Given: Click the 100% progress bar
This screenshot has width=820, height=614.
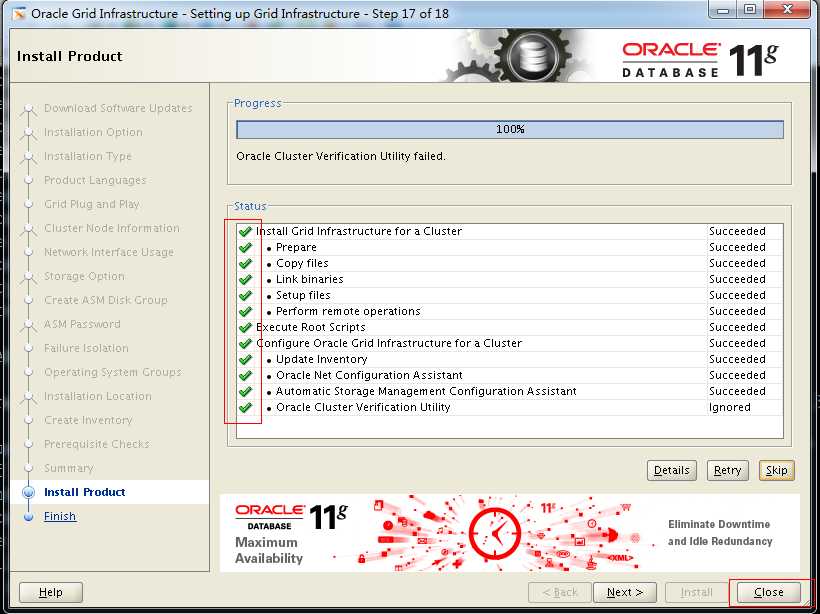Looking at the screenshot, I should click(x=510, y=129).
